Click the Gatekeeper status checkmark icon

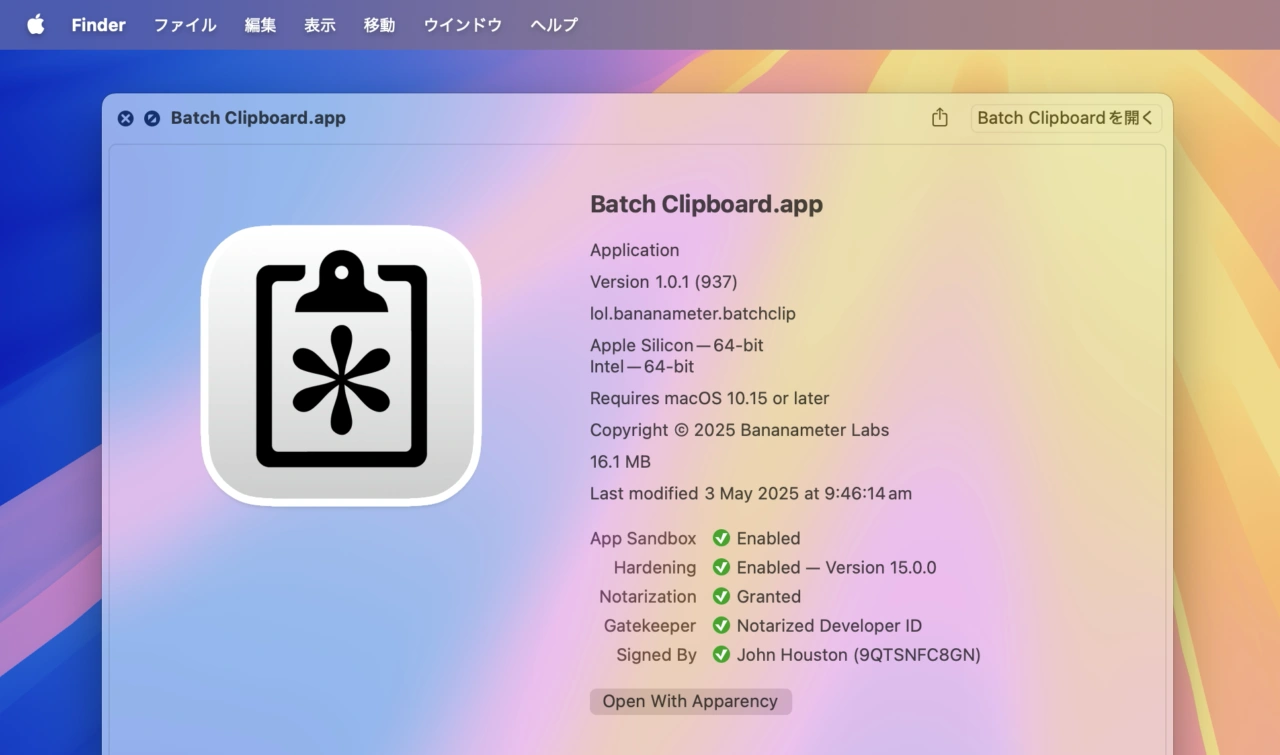click(721, 626)
